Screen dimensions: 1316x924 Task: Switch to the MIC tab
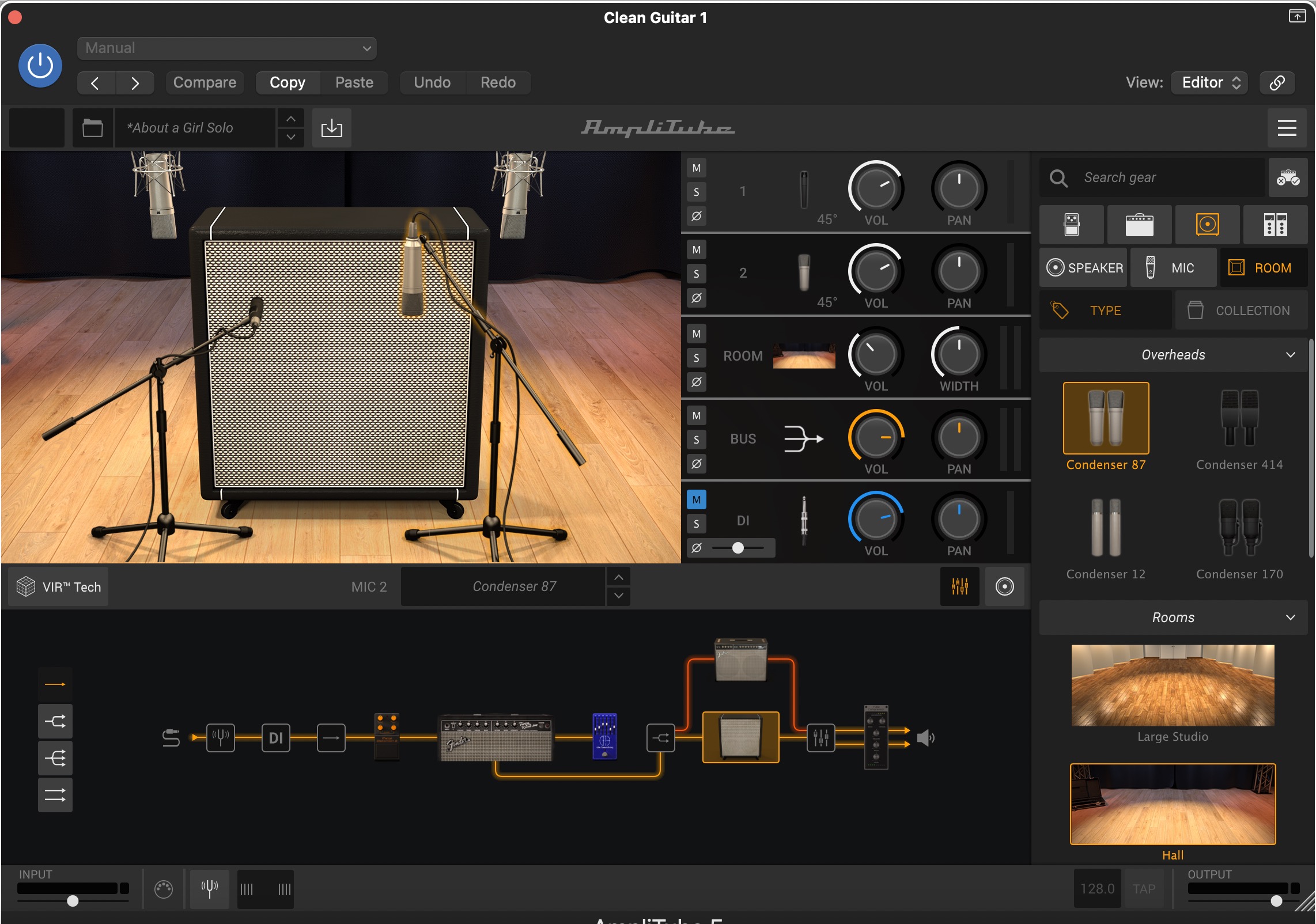1173,268
